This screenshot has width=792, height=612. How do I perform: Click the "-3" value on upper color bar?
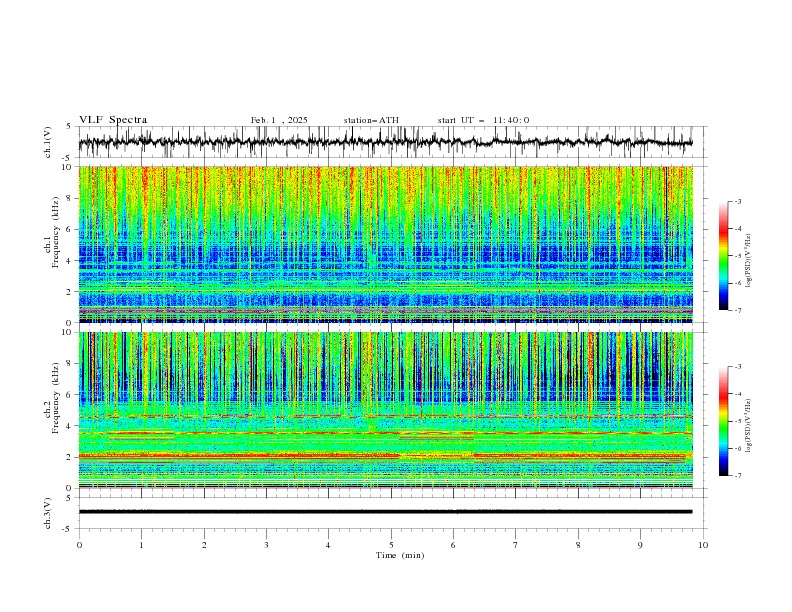point(737,201)
